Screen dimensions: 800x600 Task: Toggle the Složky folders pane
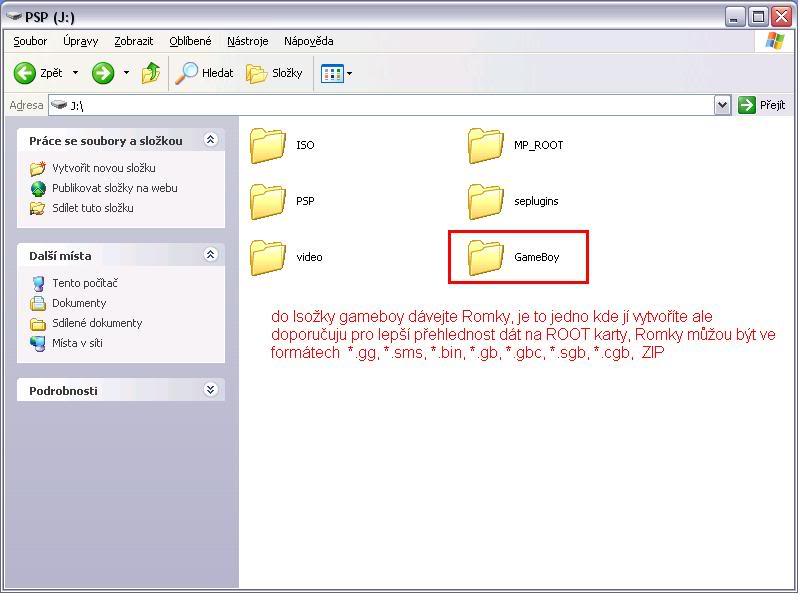pos(274,73)
